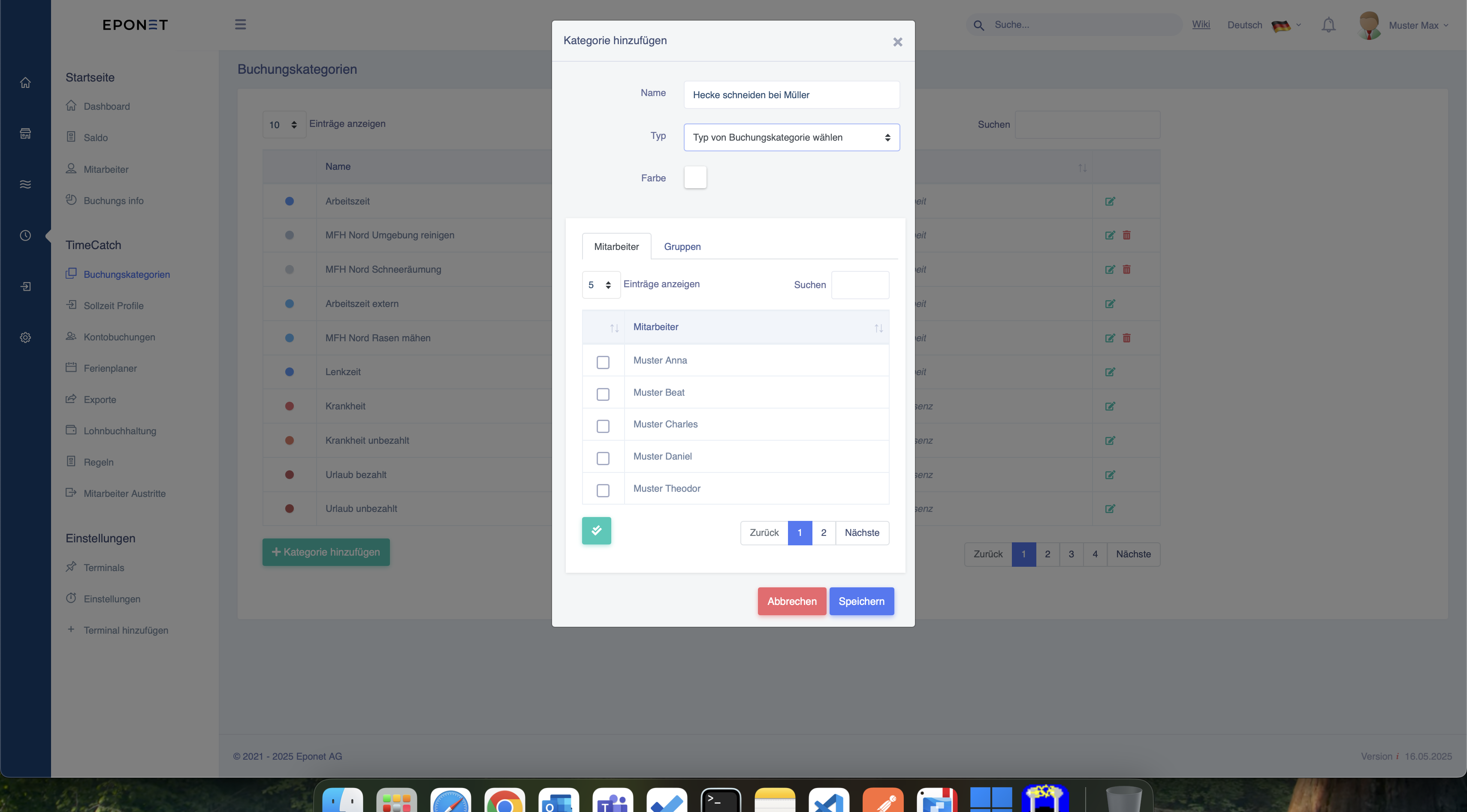Open the notifications bell
1467x812 pixels.
1328,25
